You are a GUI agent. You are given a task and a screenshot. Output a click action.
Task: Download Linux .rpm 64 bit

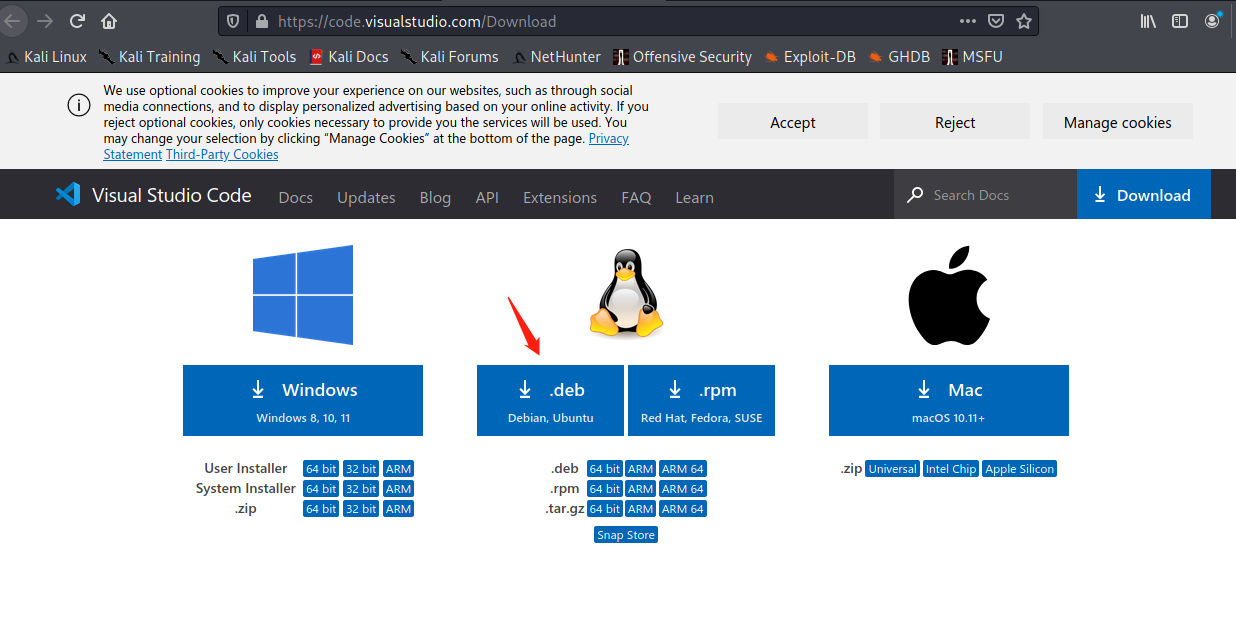coord(605,489)
